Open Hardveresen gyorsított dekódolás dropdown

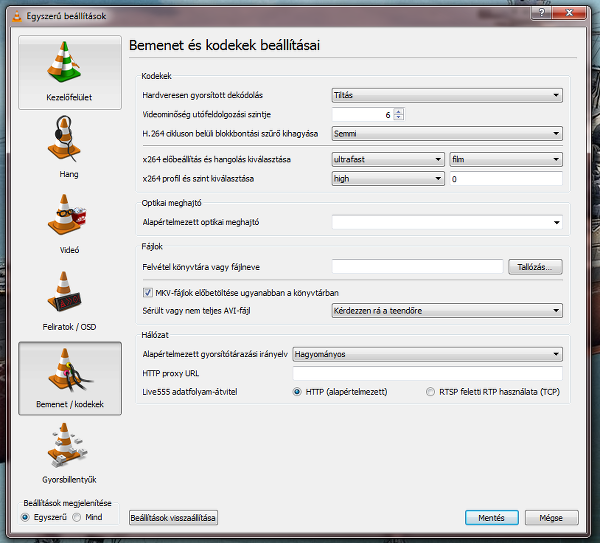pyautogui.click(x=447, y=95)
